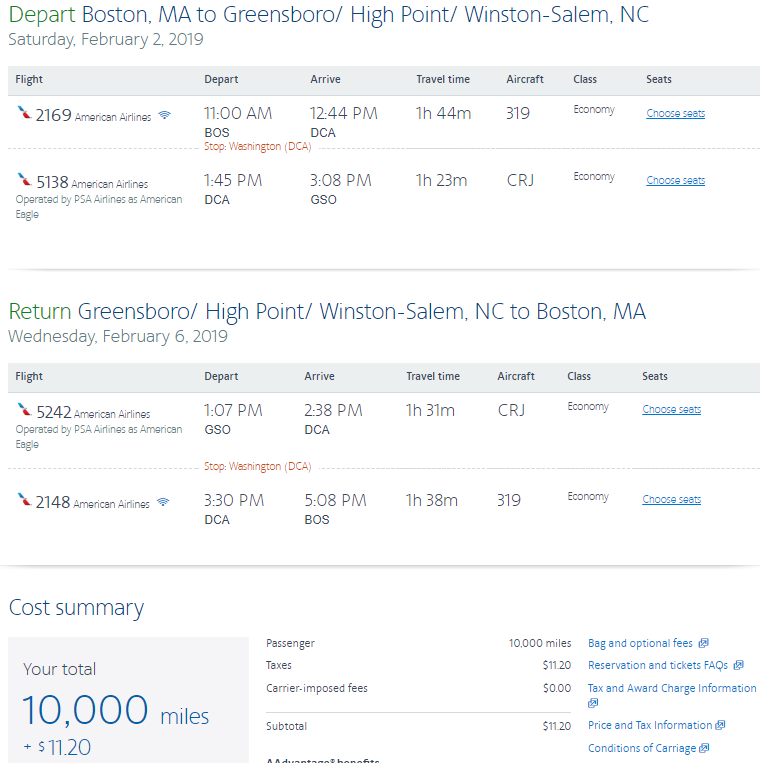Screen dimensions: 760x763
Task: Click the American Airlines logo beside flight 5242
Action: [x=24, y=411]
